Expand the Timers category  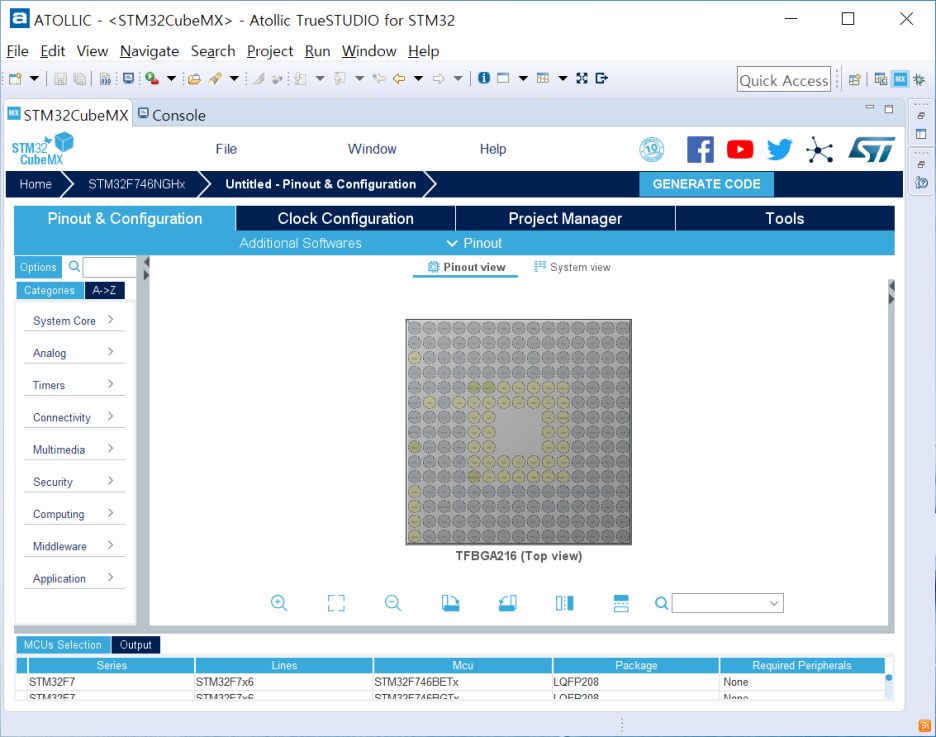point(74,385)
